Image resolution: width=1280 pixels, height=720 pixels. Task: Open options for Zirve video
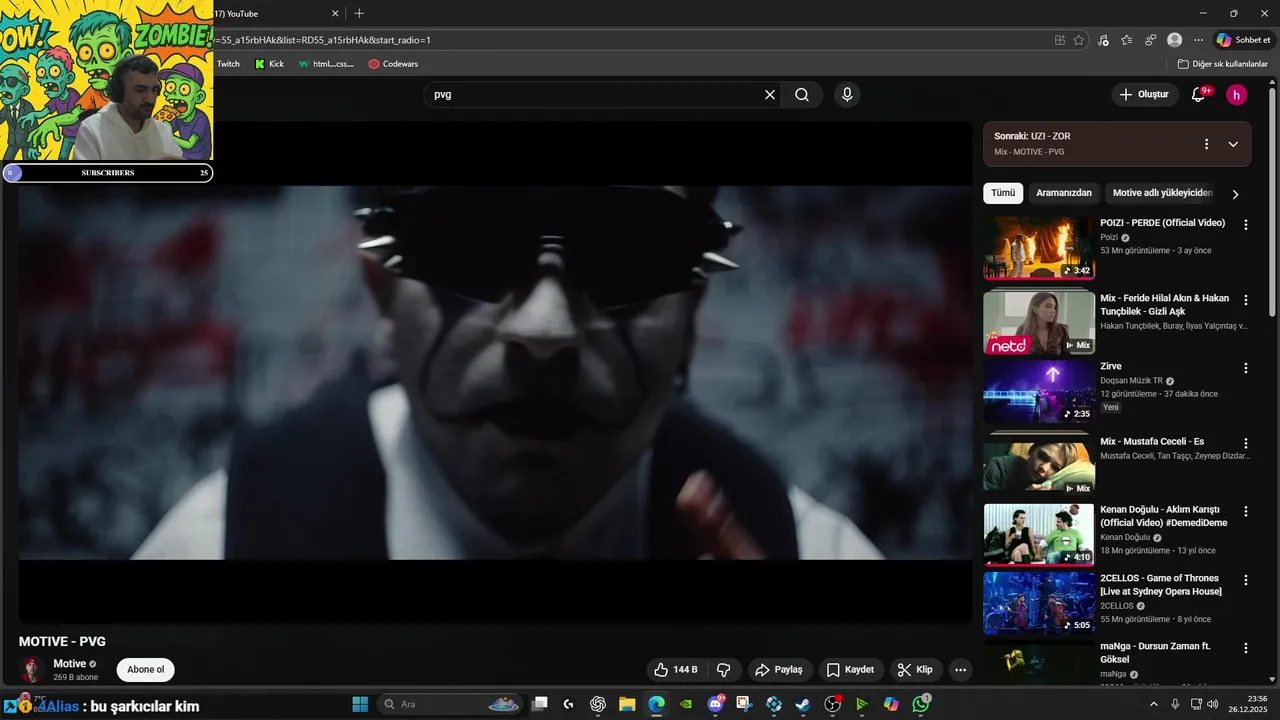click(x=1246, y=368)
